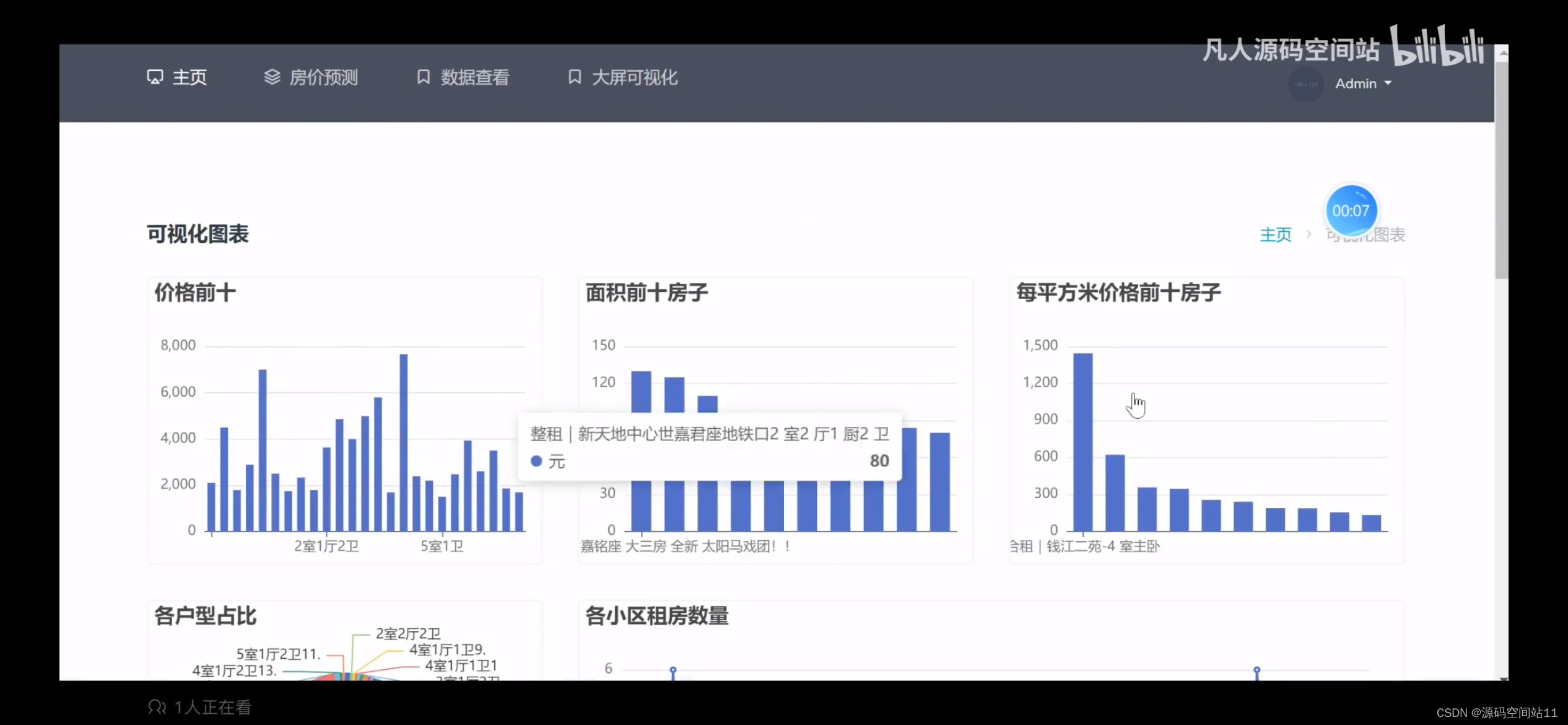The width and height of the screenshot is (1568, 725).
Task: Click the tallest bar in 每平方米价格前十房子 chart
Action: pyautogui.click(x=1082, y=441)
